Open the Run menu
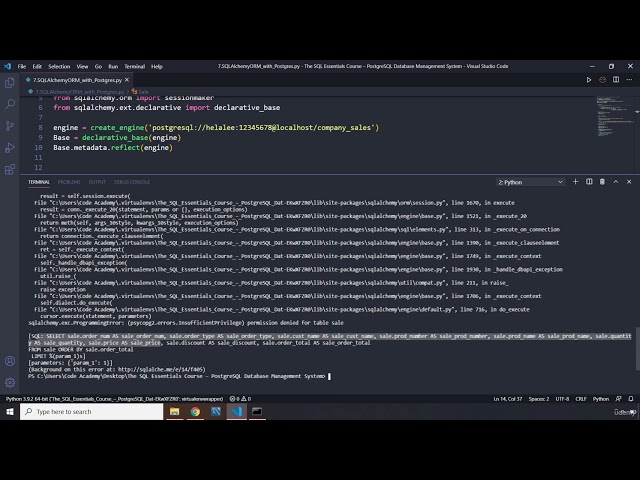Viewport: 640px width, 480px height. (113, 67)
